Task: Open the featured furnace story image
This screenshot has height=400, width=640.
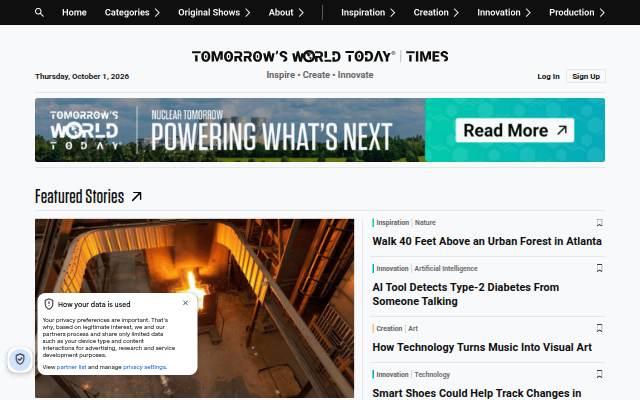Action: (194, 308)
